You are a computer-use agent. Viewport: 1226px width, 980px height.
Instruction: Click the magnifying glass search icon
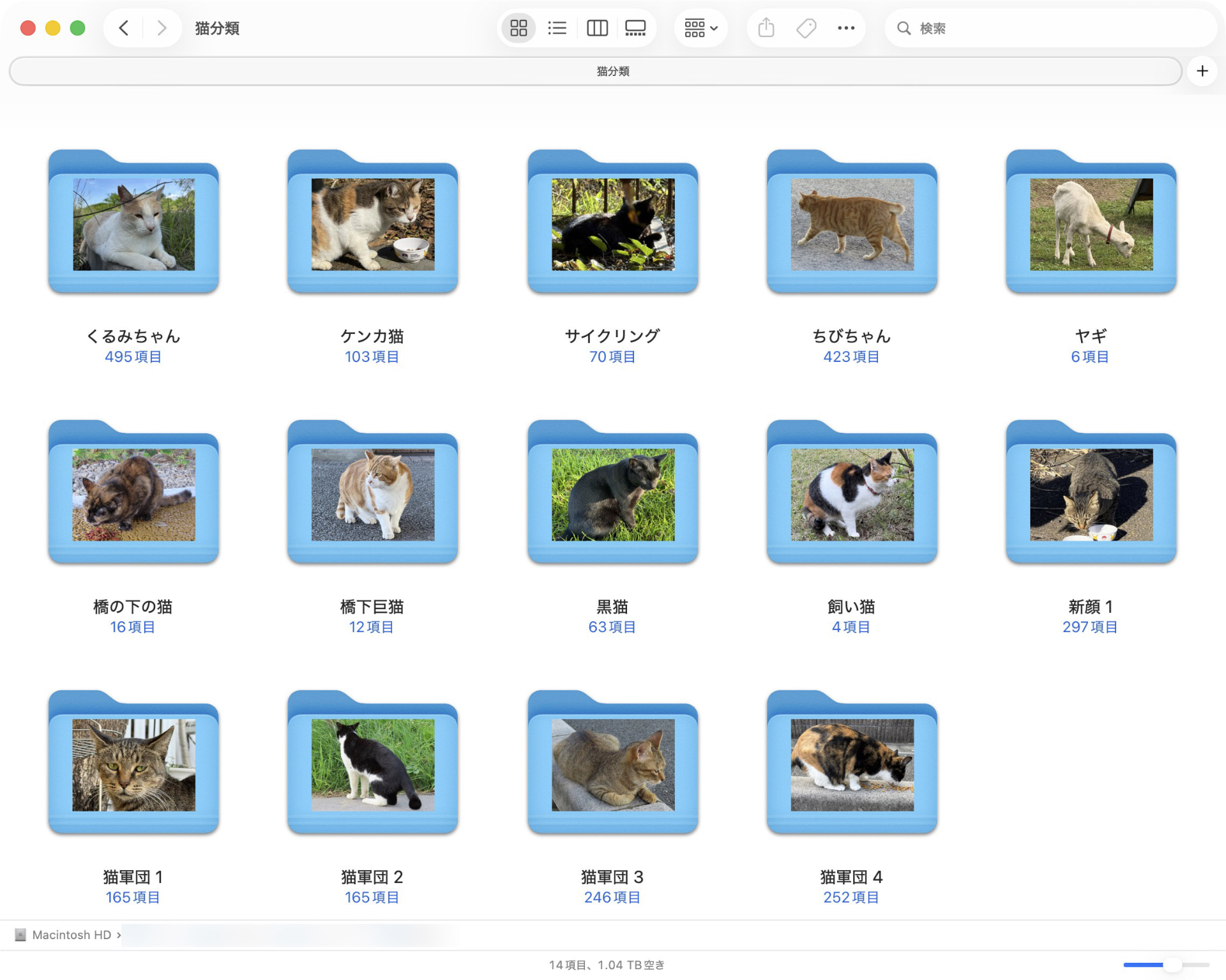903,28
